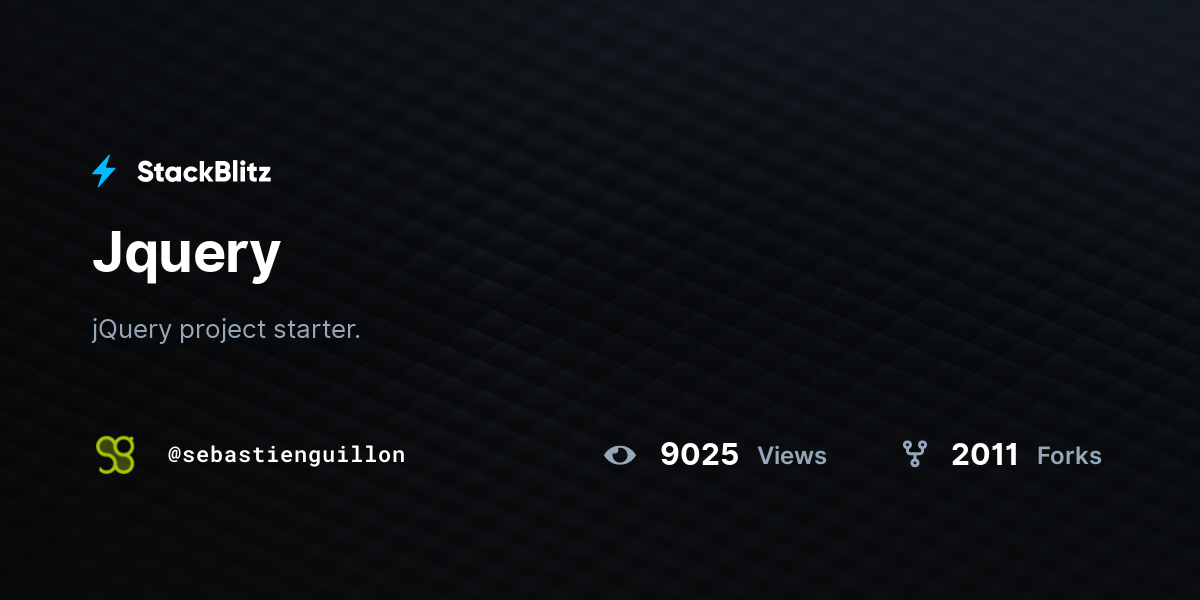
Task: Click the StackBlitz wordmark text
Action: (x=204, y=172)
